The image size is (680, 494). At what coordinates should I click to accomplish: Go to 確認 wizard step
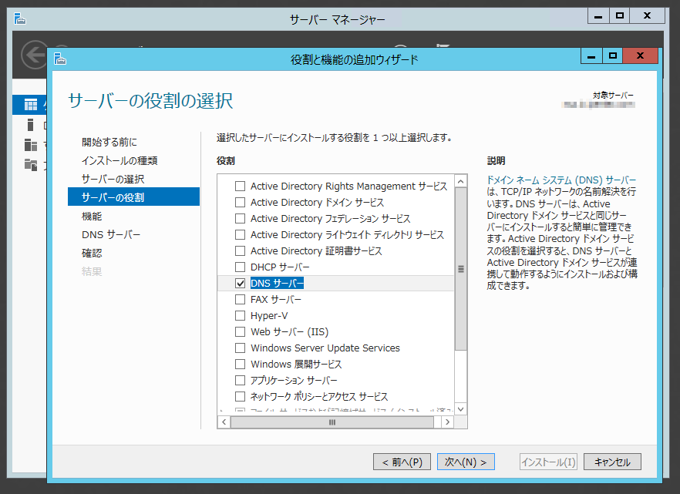[92, 253]
